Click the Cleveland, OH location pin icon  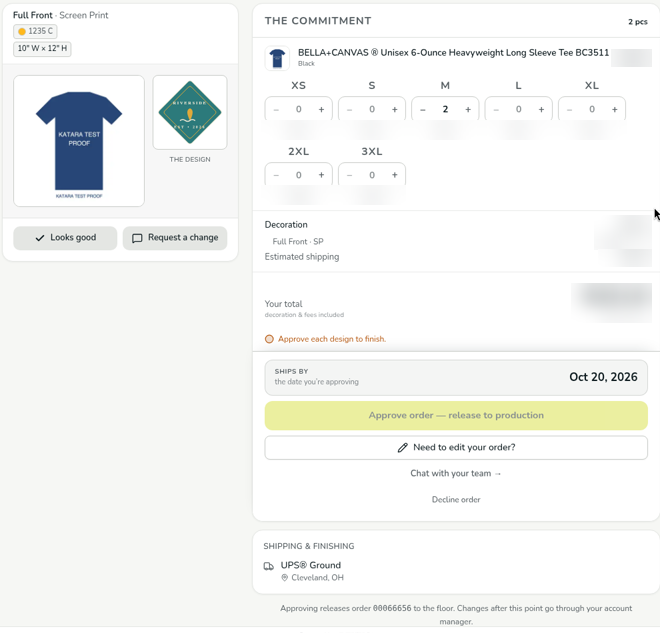click(x=285, y=578)
